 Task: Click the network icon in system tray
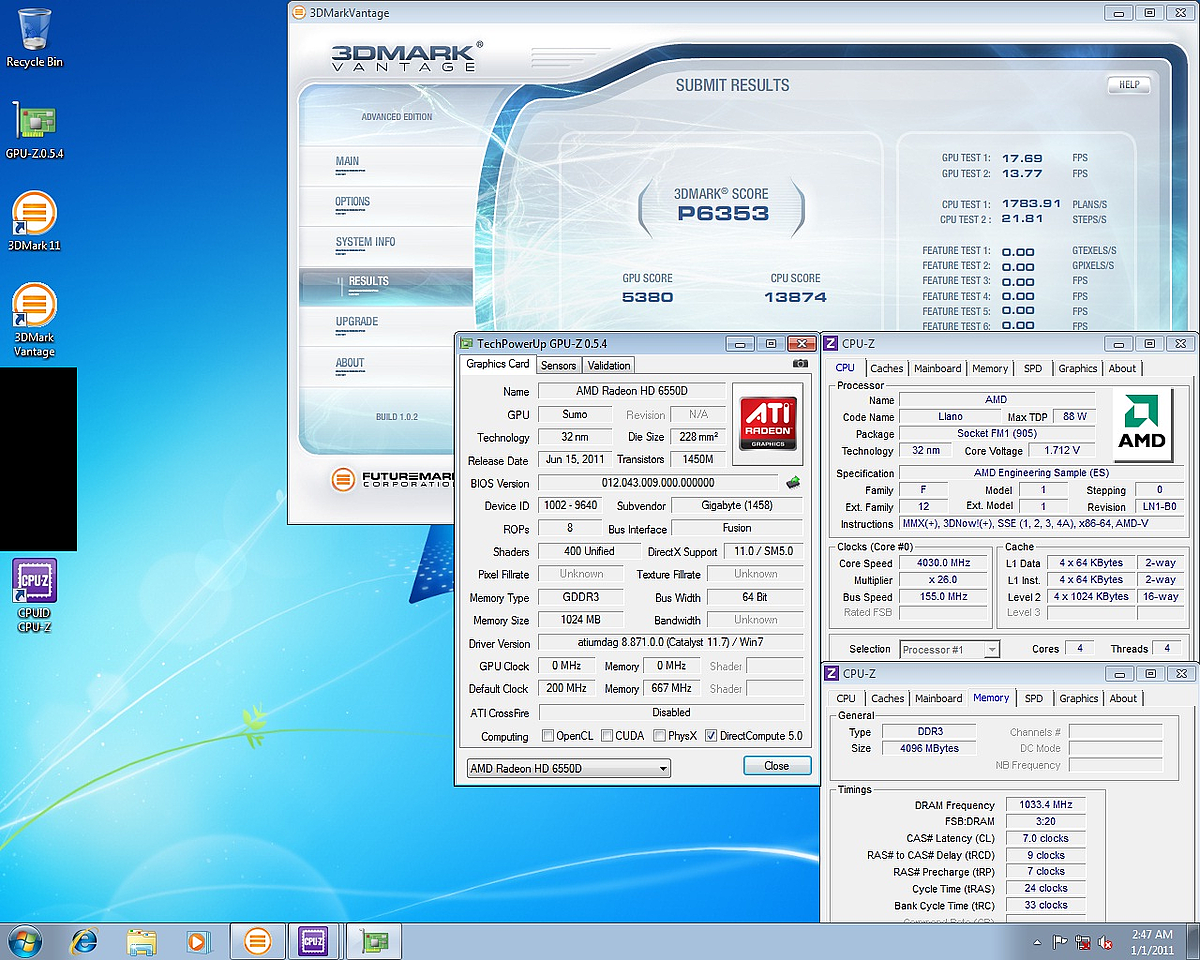[1084, 942]
